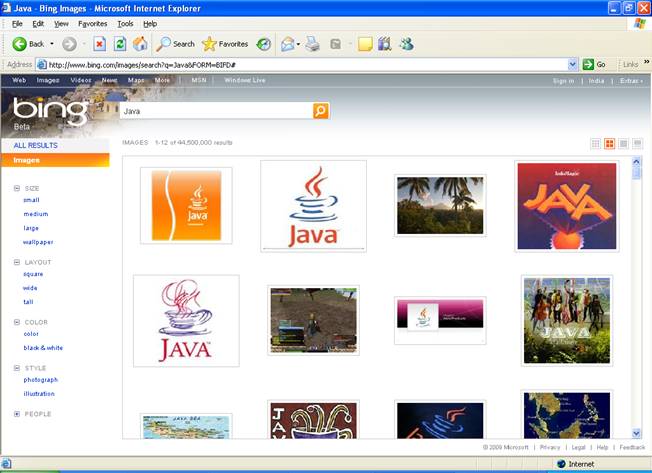This screenshot has height=473, width=652.
Task: Click the green Go arrow button
Action: point(588,64)
